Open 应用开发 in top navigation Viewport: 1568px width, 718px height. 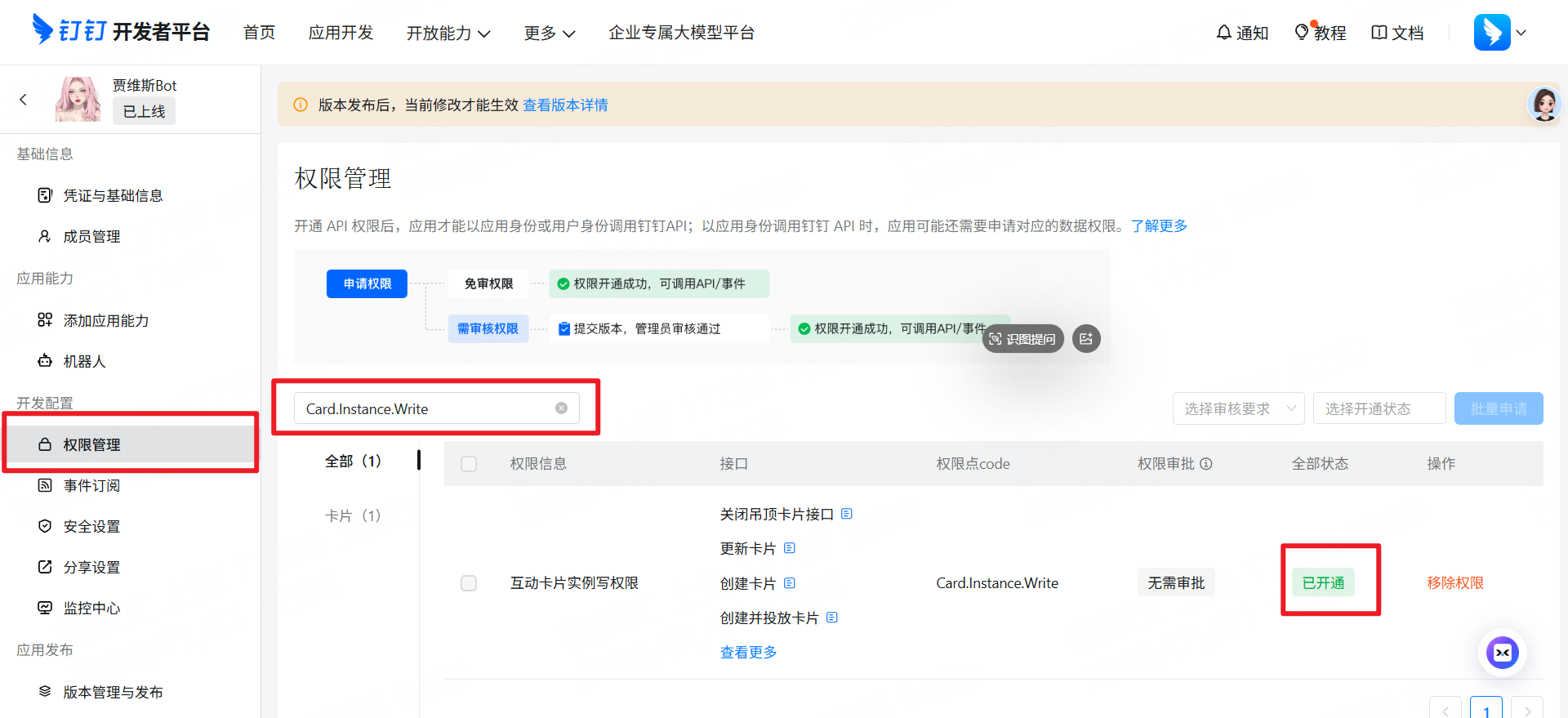pyautogui.click(x=341, y=33)
